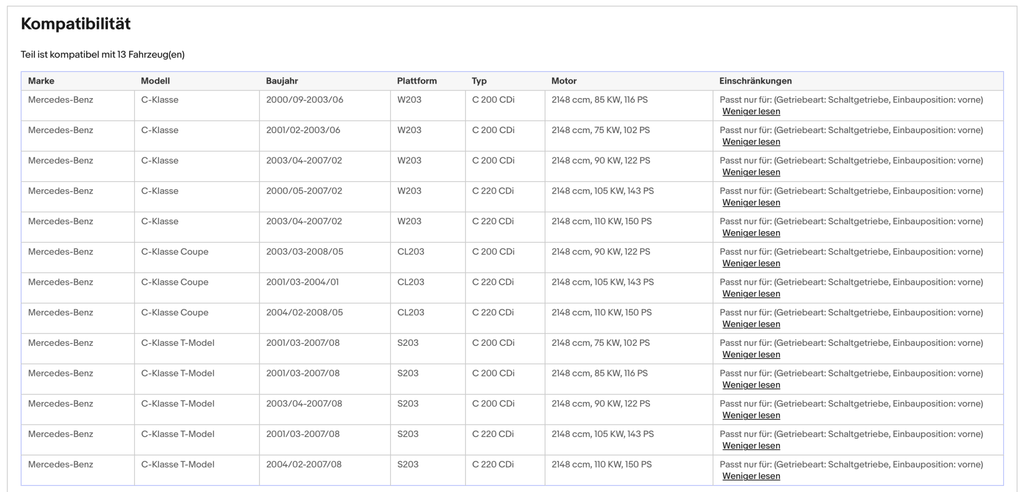Click '2148 ccm, 75 KW, 102 PS' in the W203 row
Viewport: 1024px width, 492px height.
click(x=601, y=130)
